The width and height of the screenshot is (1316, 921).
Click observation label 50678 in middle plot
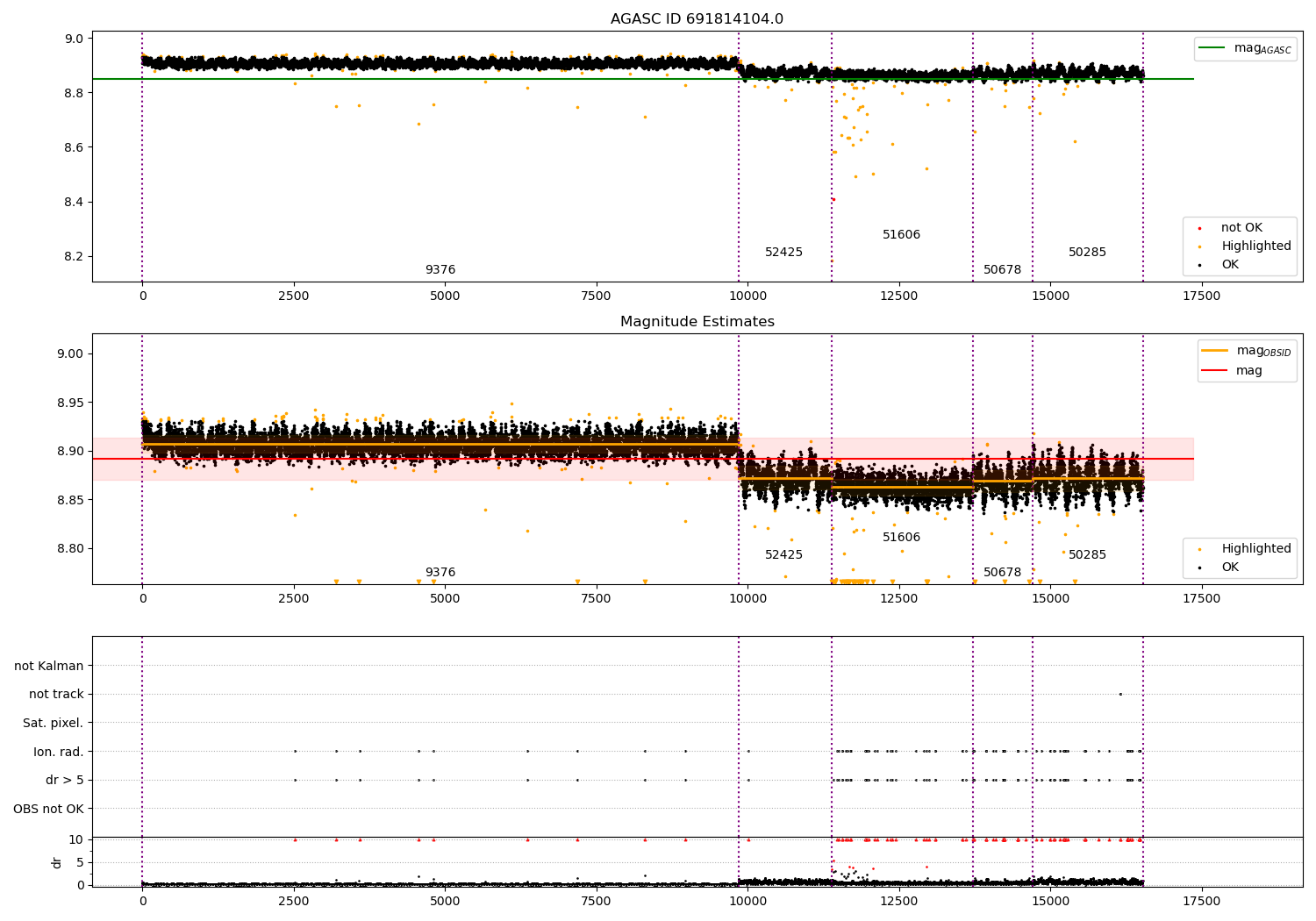tap(1002, 573)
